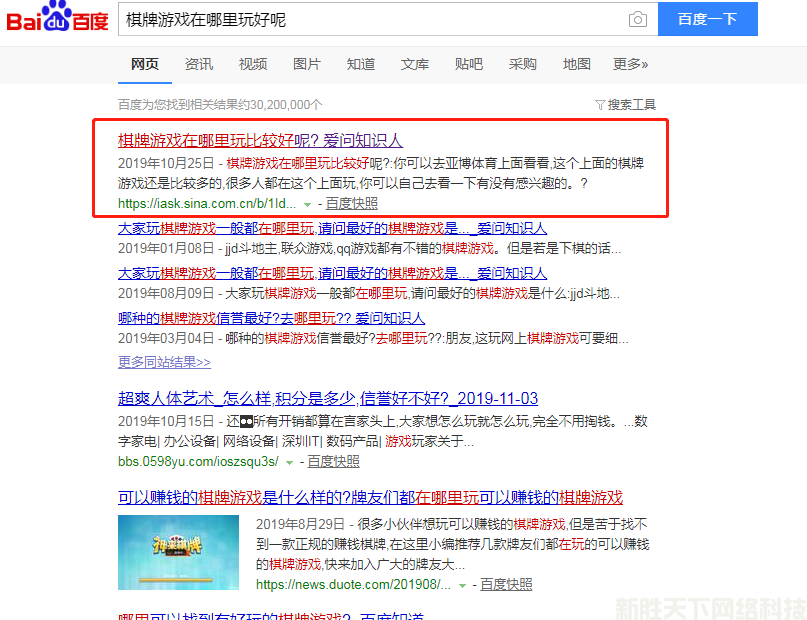Switch to the 地图 tab
The image size is (807, 620).
(x=577, y=64)
